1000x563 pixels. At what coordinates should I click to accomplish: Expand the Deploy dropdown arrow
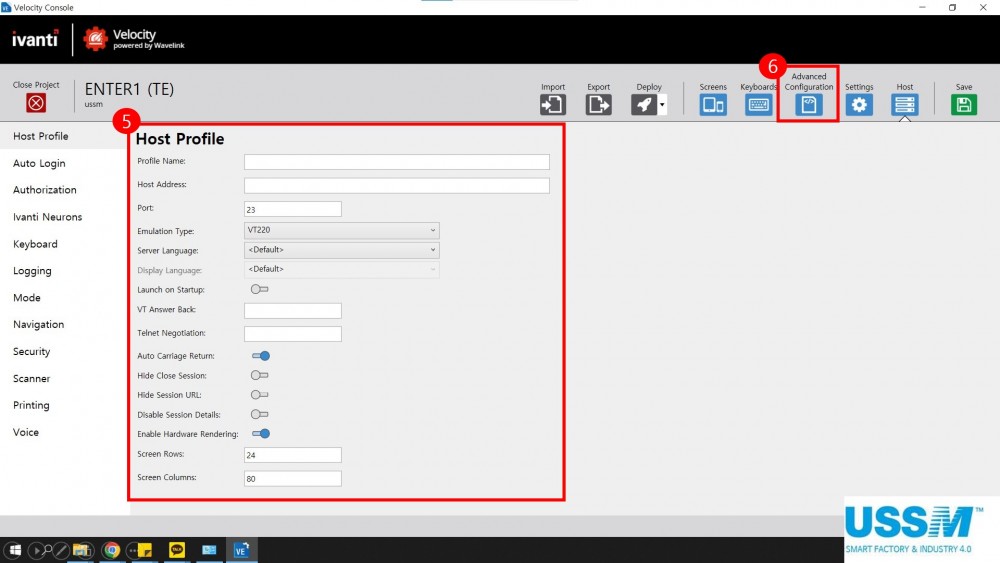[662, 105]
